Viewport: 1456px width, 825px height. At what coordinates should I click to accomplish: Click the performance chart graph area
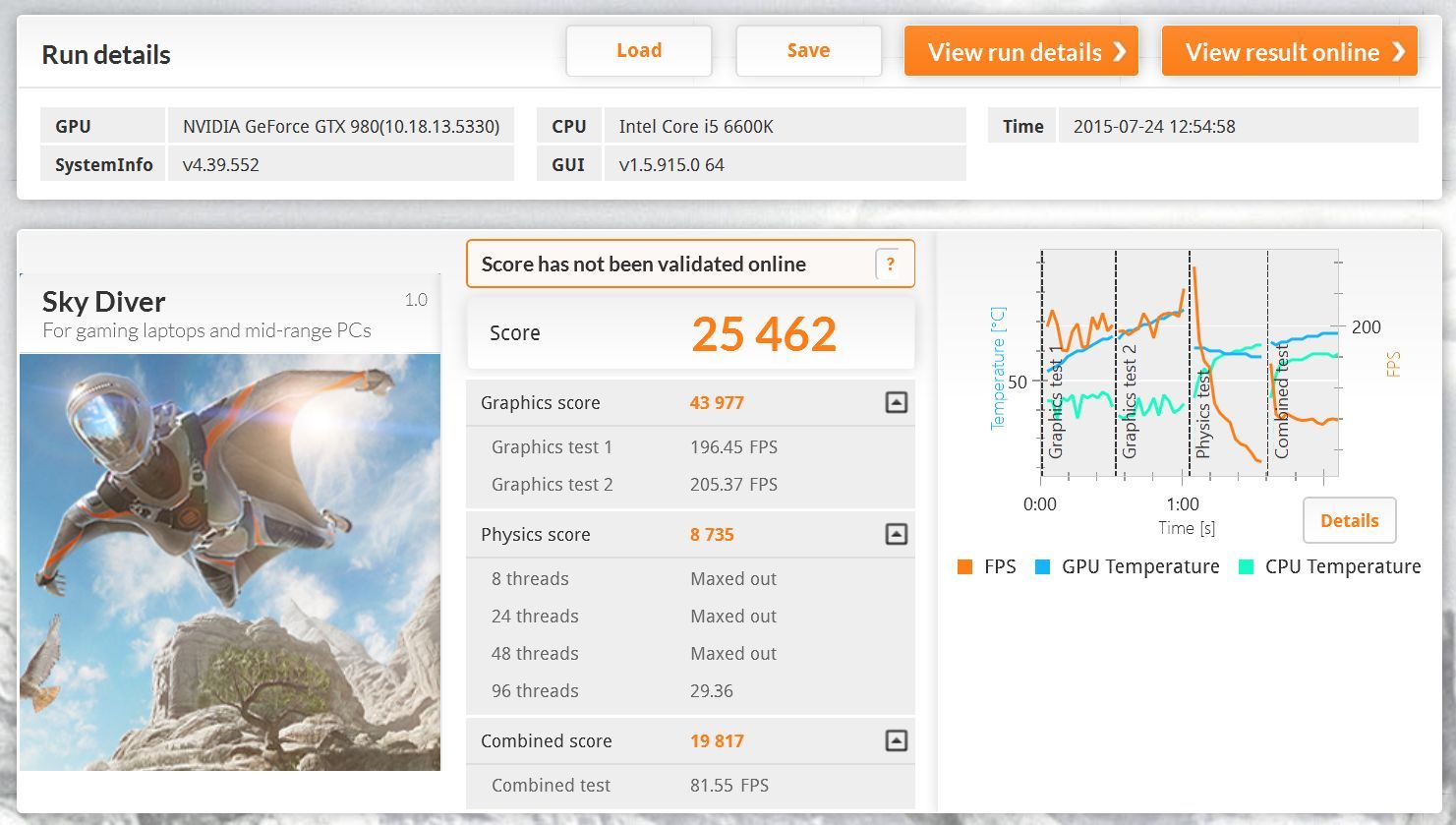click(1190, 364)
